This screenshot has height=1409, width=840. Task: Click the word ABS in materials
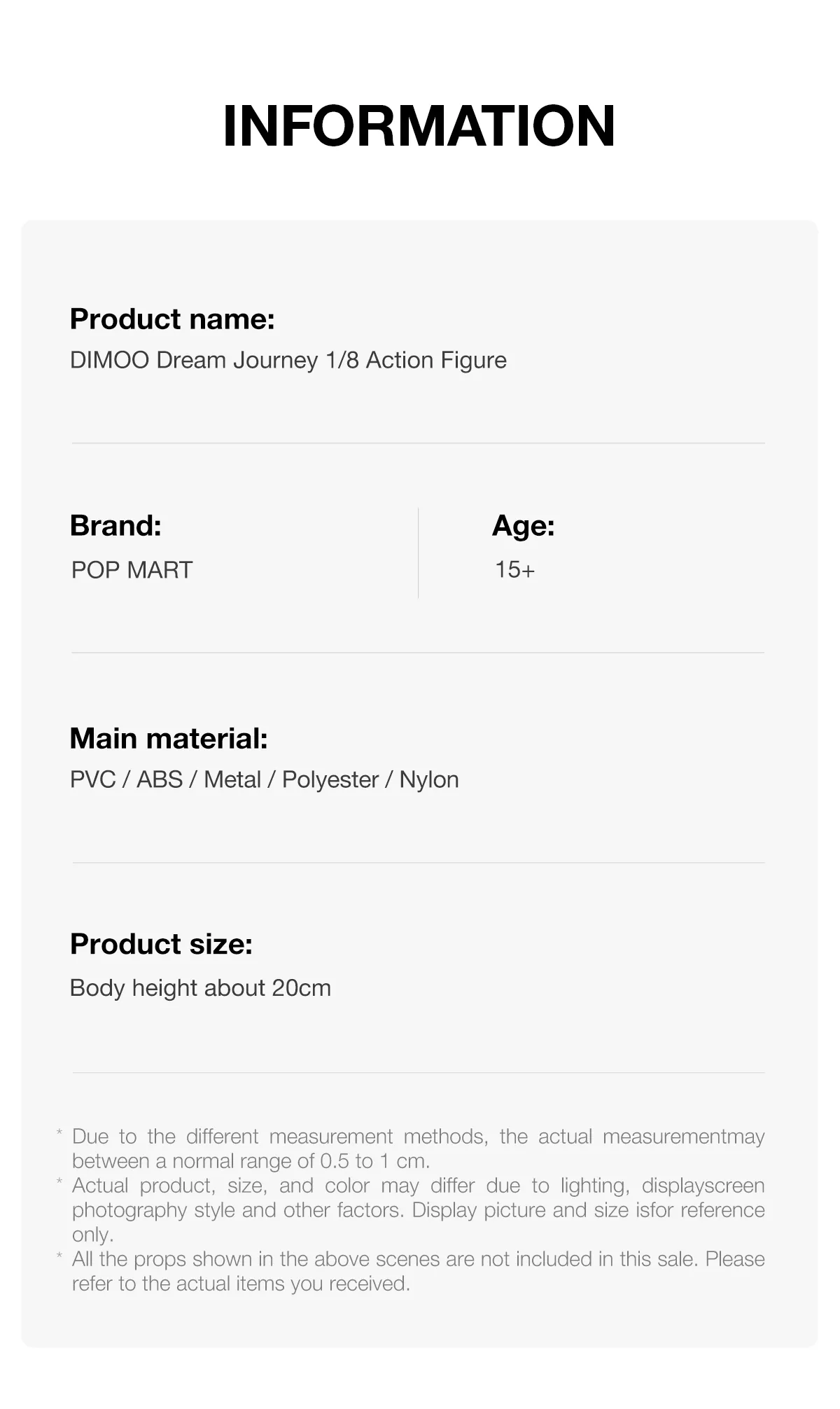159,780
